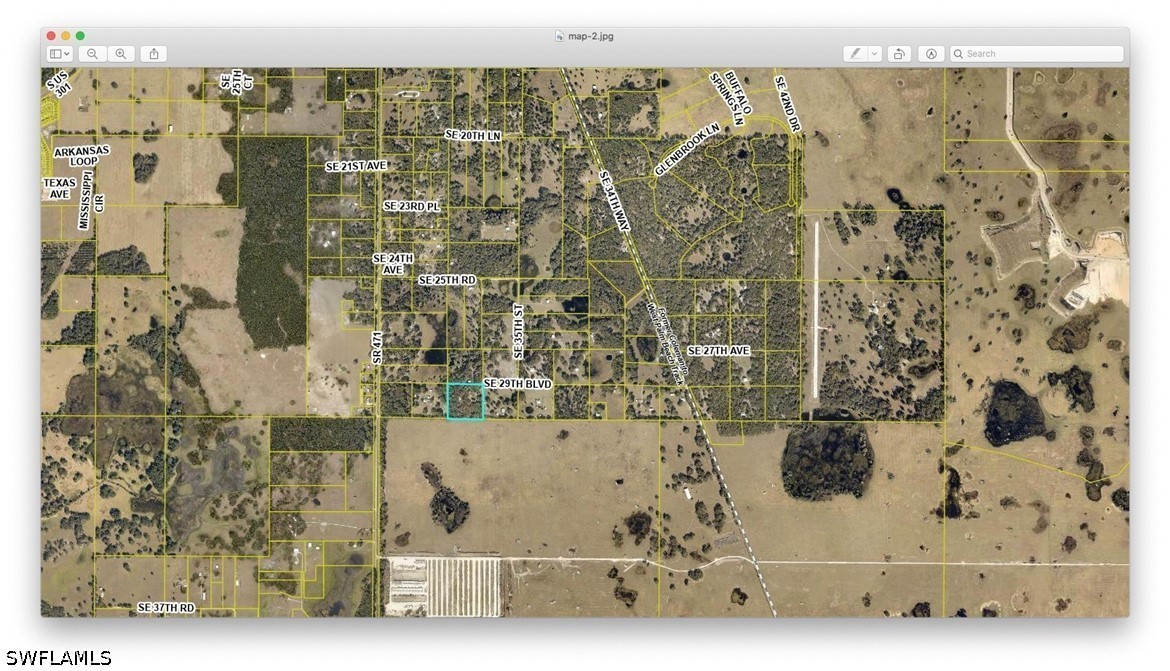
Task: Open the sidebar view options menu
Action: [x=59, y=54]
